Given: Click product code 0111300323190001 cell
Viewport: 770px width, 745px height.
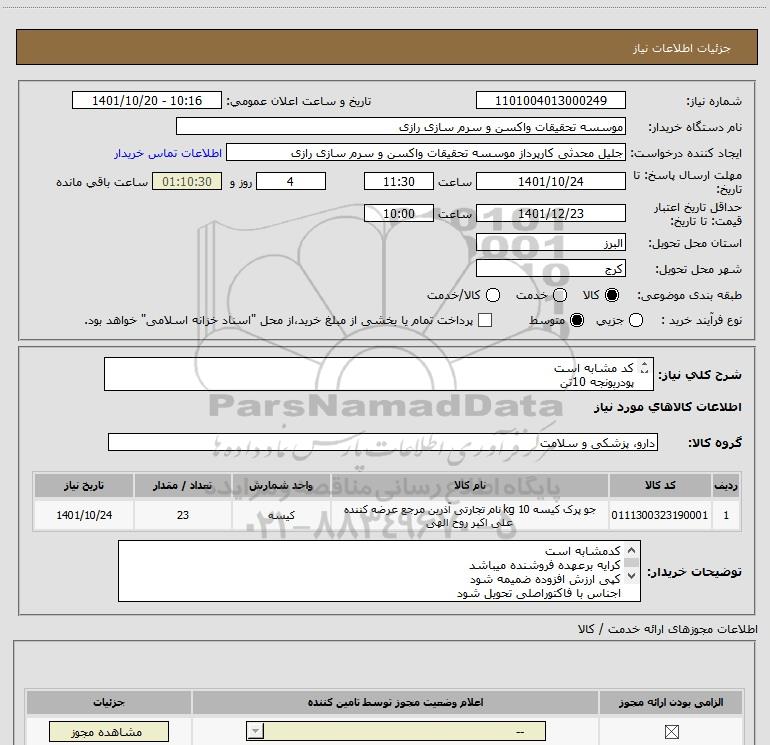Looking at the screenshot, I should [660, 515].
